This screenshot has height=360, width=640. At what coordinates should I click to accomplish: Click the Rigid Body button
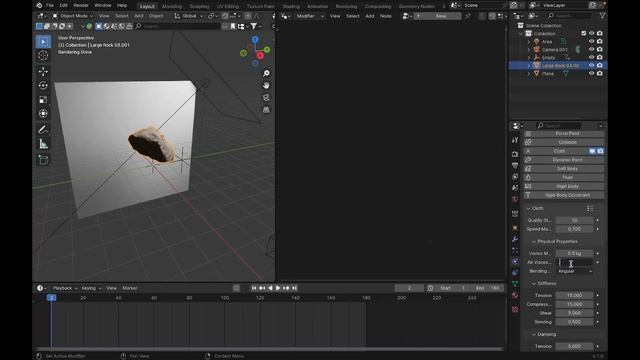pos(564,186)
